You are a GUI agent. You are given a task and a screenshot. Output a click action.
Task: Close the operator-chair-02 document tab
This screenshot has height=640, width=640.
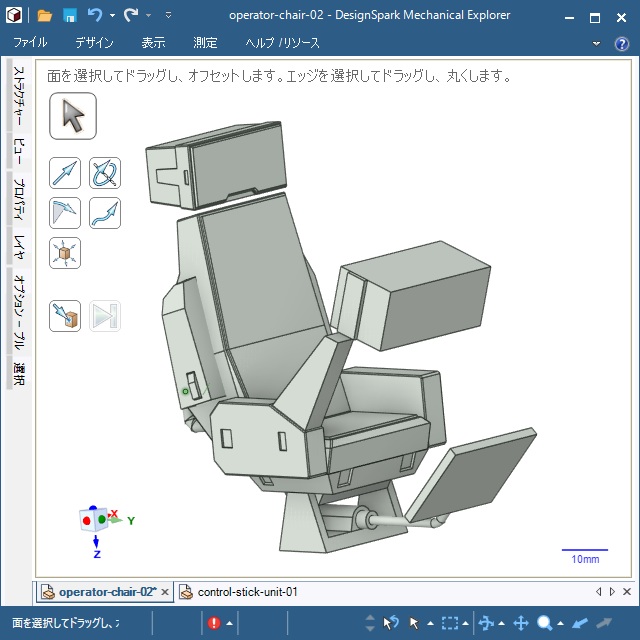pos(165,592)
